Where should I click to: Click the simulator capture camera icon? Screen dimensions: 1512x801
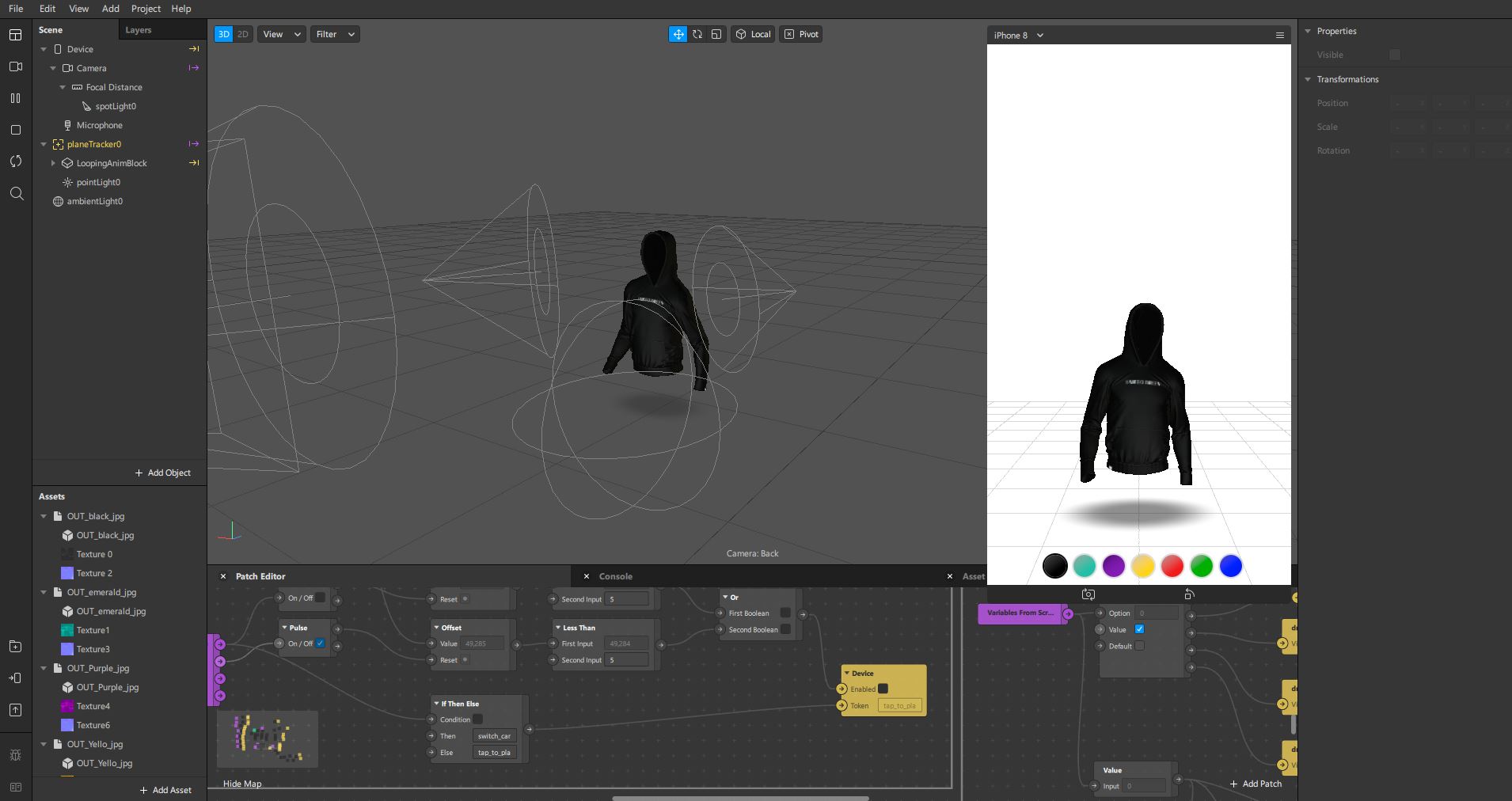pos(1088,594)
